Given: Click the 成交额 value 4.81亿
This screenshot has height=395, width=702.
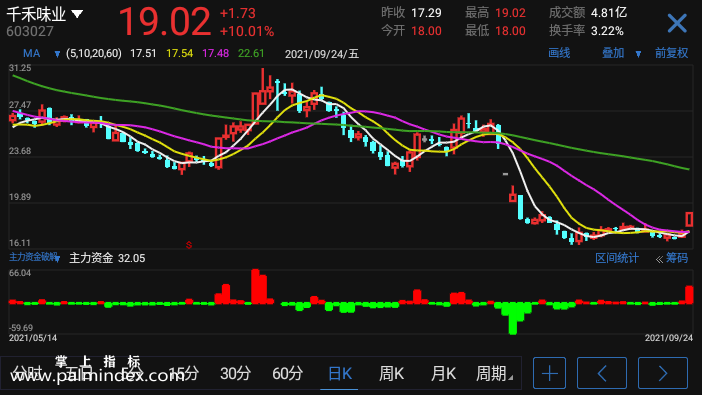Looking at the screenshot, I should (609, 13).
